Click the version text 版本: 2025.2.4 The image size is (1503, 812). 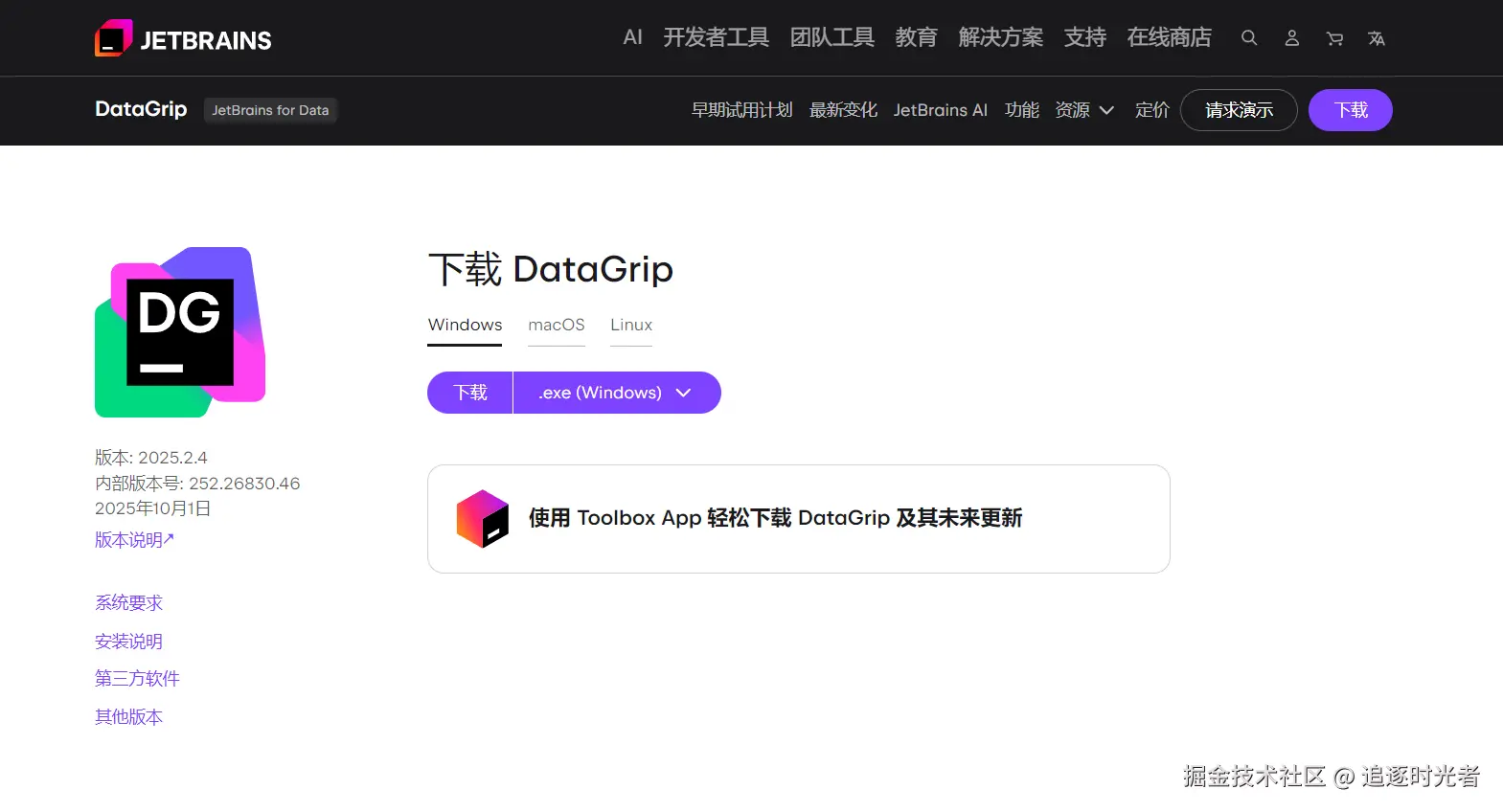(151, 458)
